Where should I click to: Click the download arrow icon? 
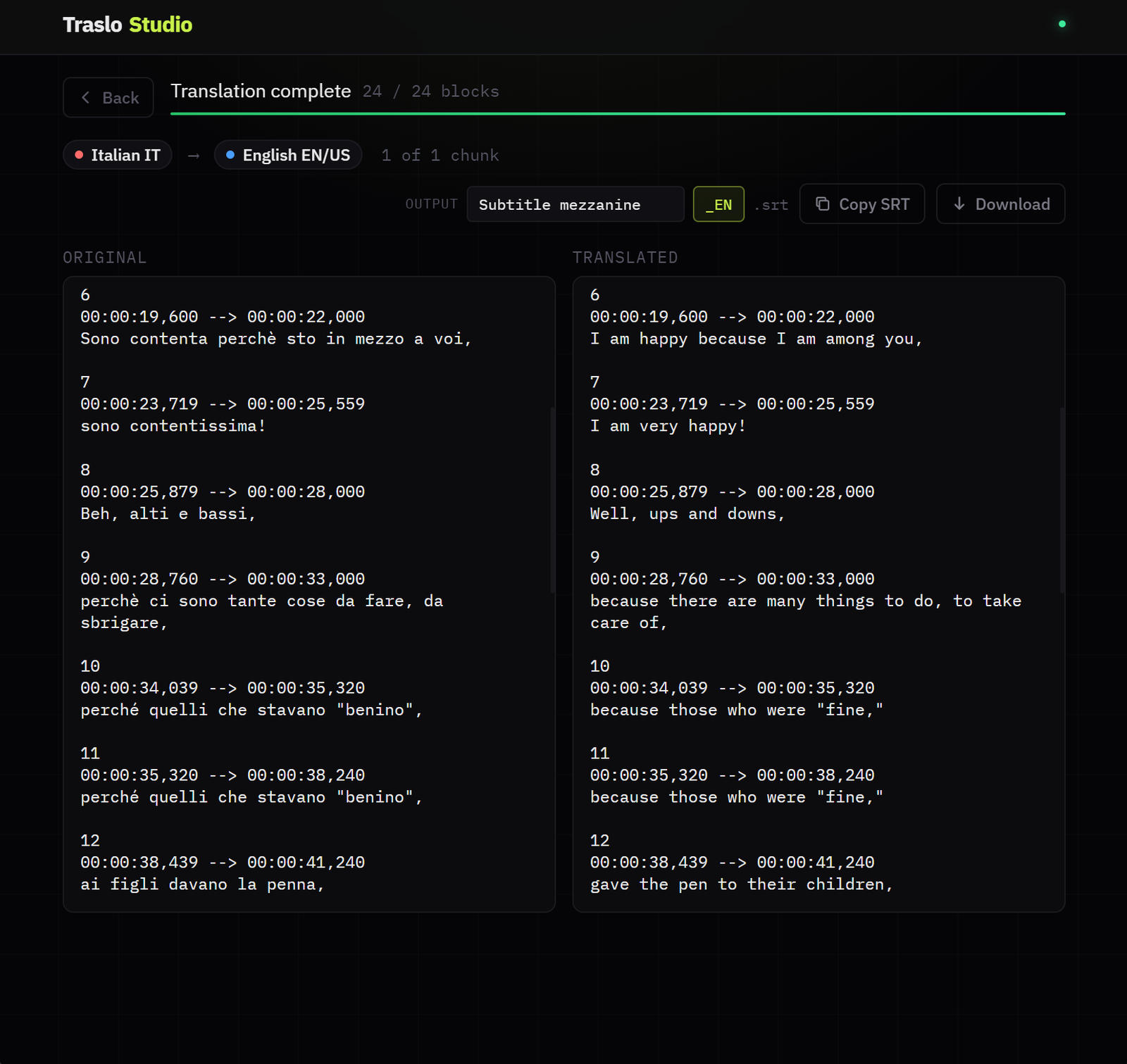959,204
